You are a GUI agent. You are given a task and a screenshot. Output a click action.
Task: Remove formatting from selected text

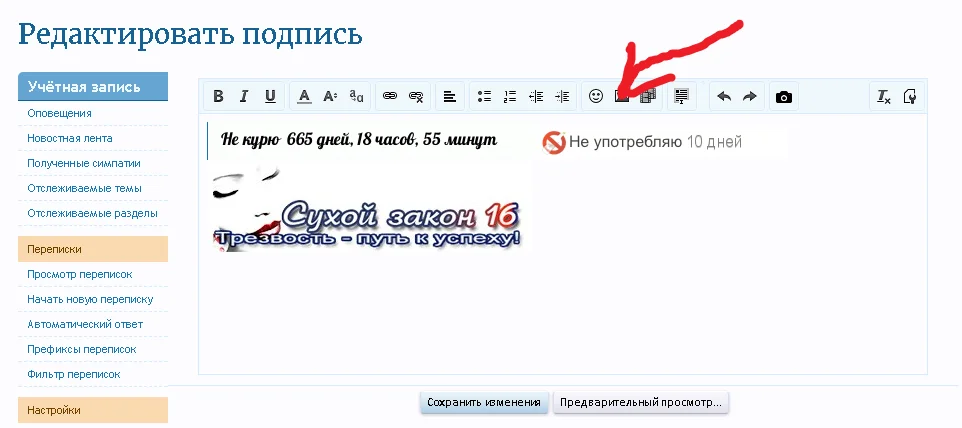click(883, 96)
